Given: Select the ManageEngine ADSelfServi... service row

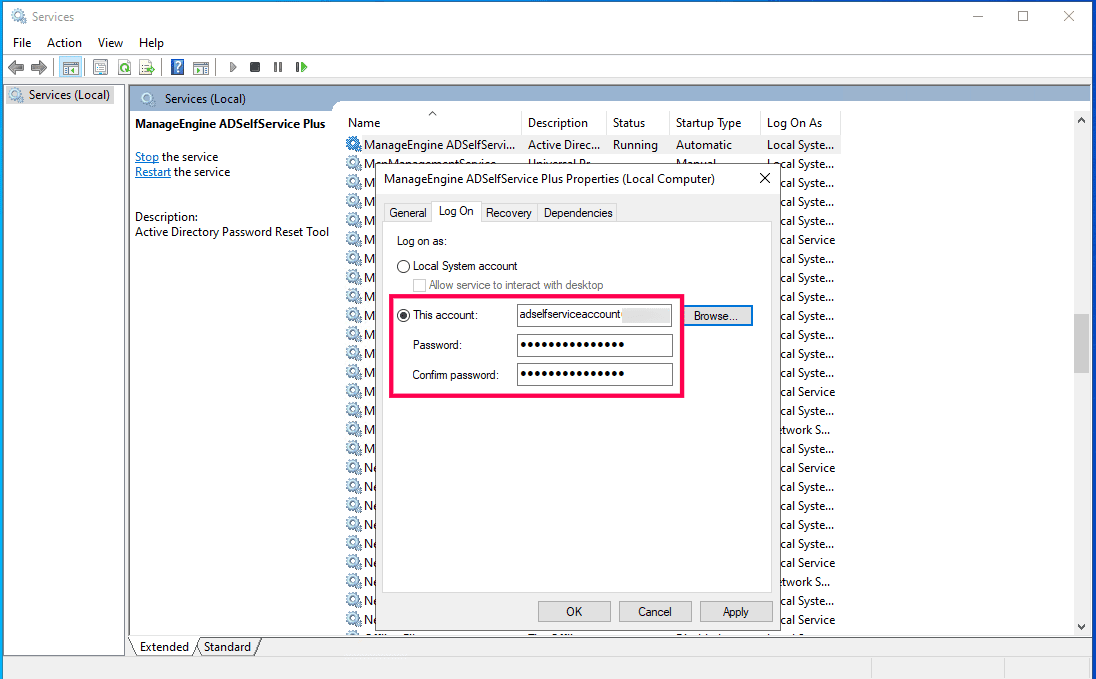Looking at the screenshot, I should (x=593, y=145).
